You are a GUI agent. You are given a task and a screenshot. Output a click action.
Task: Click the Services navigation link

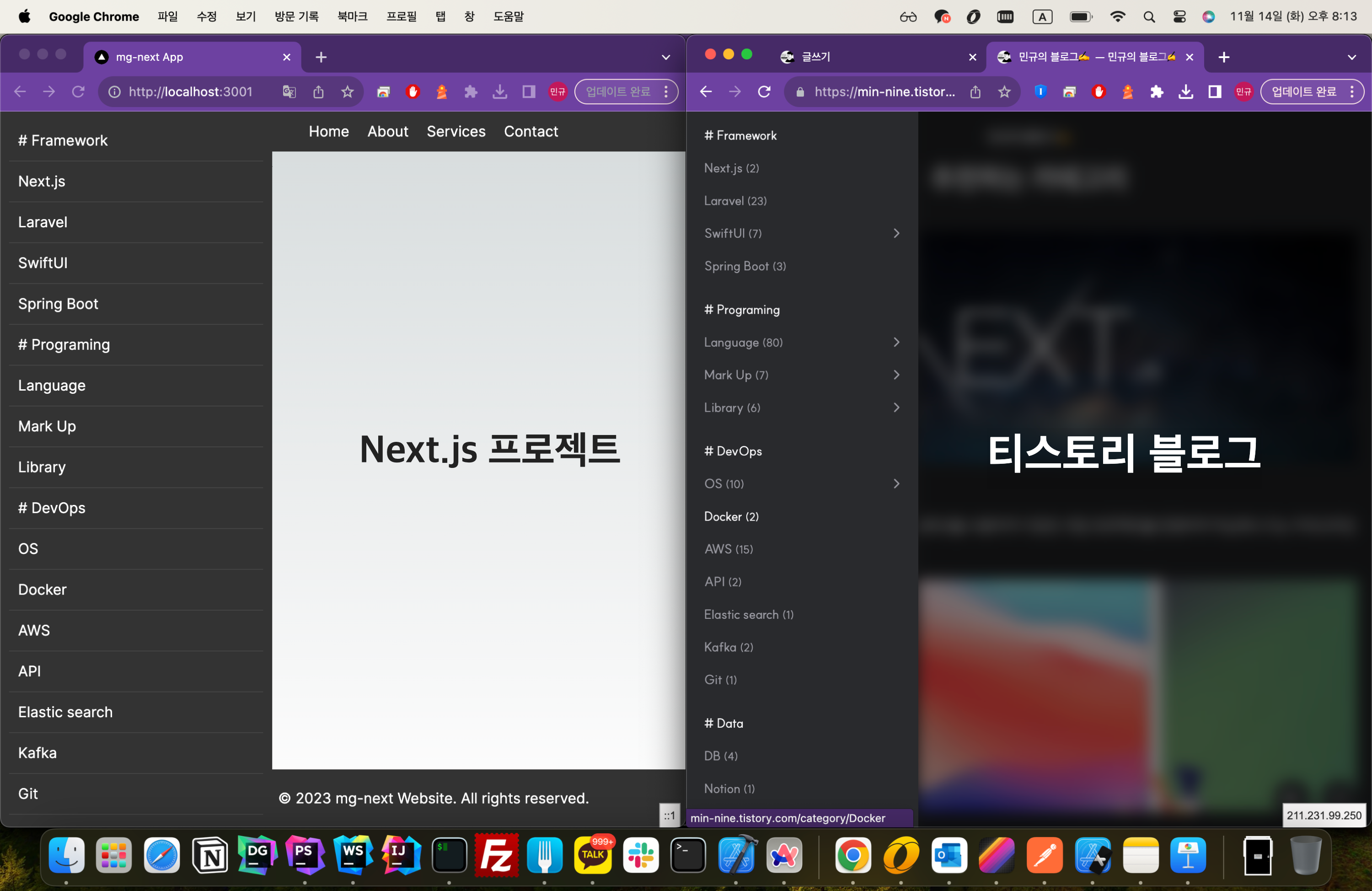[456, 131]
